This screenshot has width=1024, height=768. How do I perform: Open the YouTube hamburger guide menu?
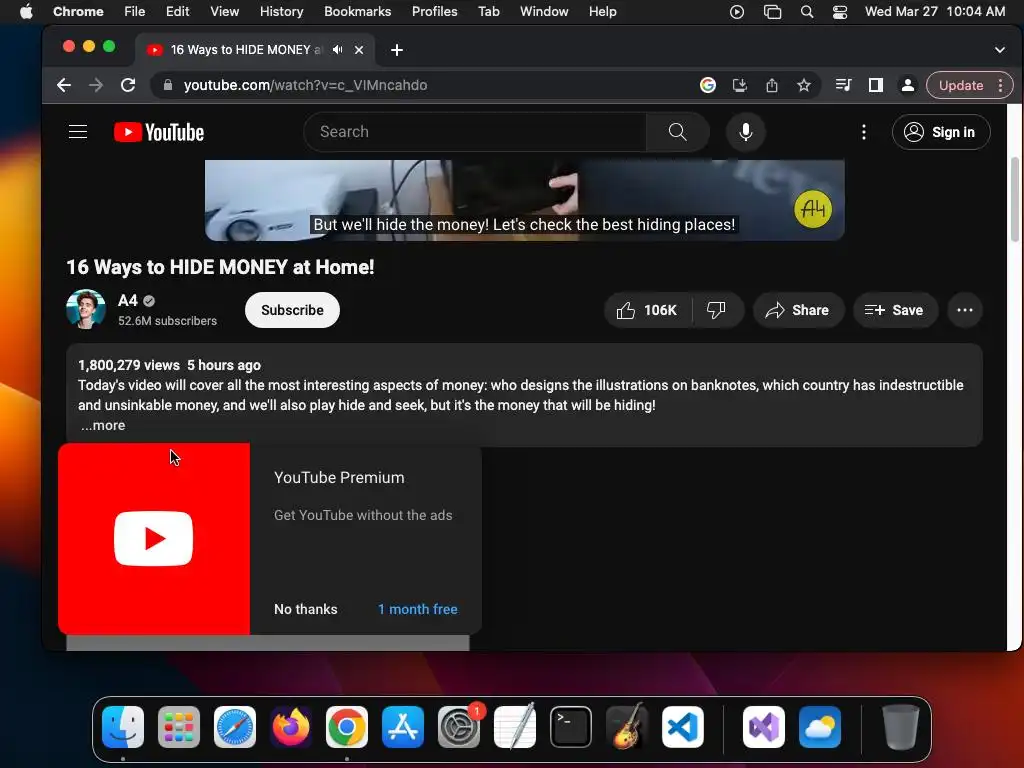(x=78, y=132)
